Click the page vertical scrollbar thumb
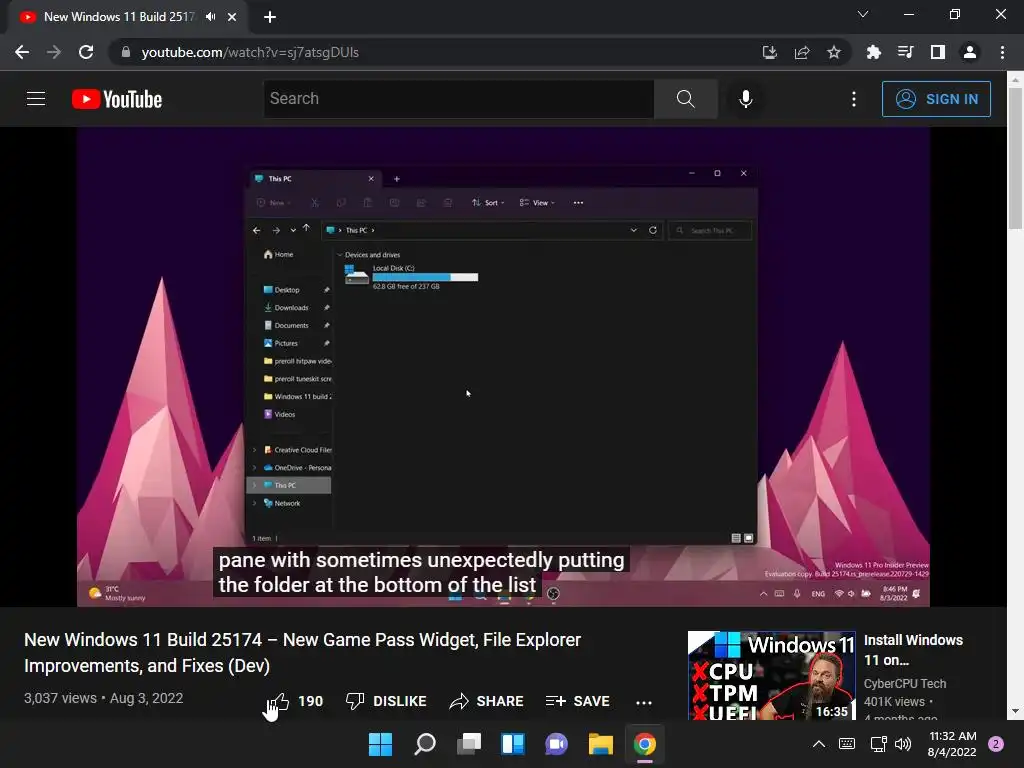 (1015, 159)
